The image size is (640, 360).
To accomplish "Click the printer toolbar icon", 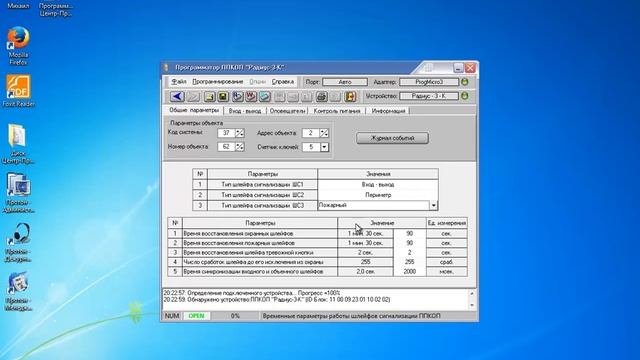I will pyautogui.click(x=322, y=96).
